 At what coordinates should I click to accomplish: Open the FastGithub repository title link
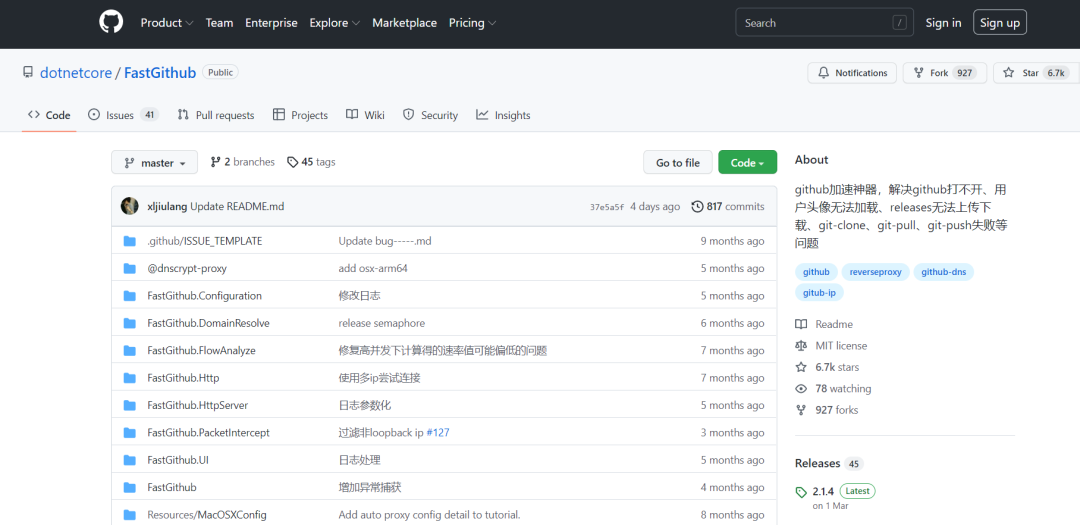(x=160, y=73)
